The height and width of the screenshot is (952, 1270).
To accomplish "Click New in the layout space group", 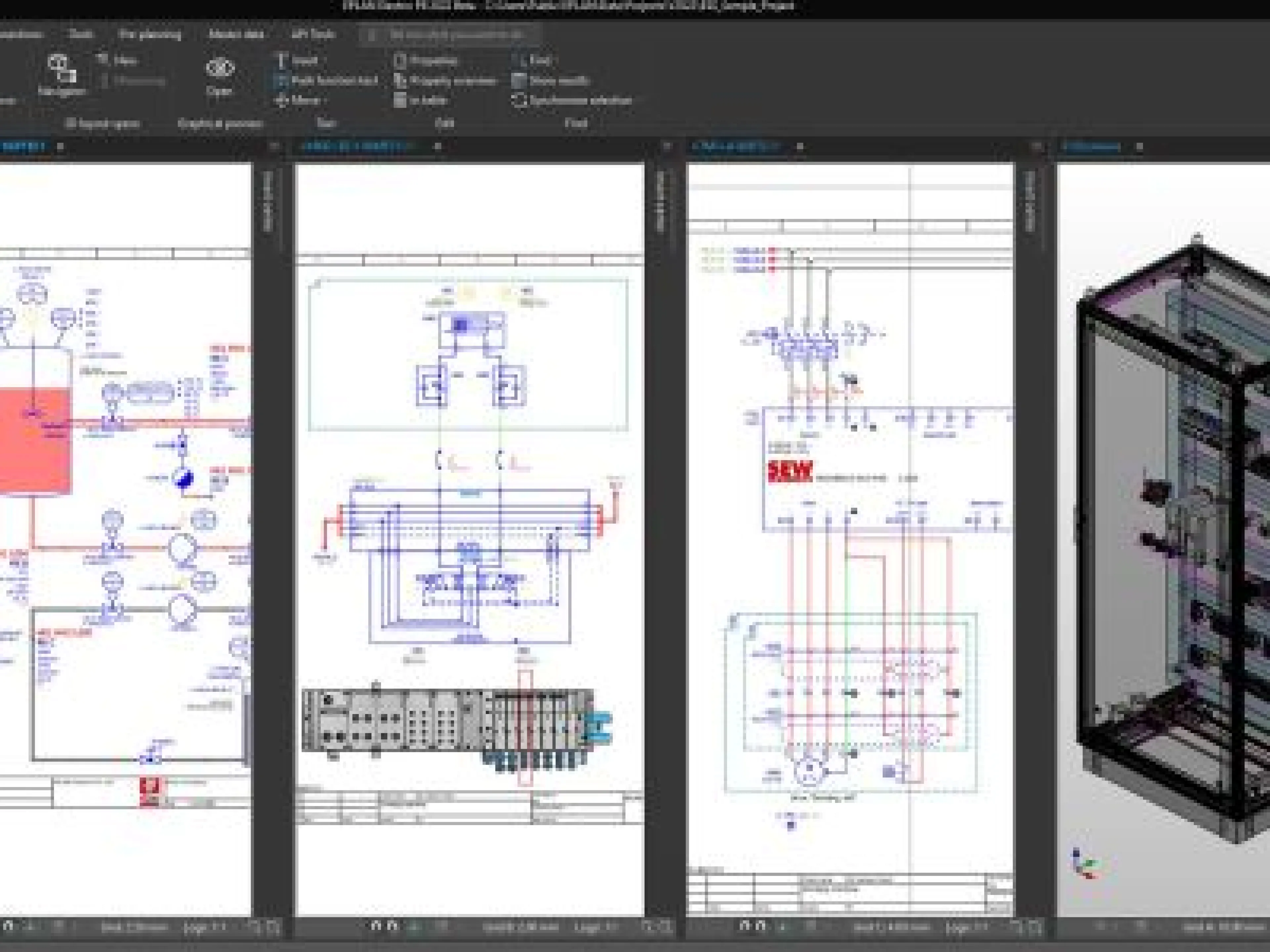I will (118, 60).
